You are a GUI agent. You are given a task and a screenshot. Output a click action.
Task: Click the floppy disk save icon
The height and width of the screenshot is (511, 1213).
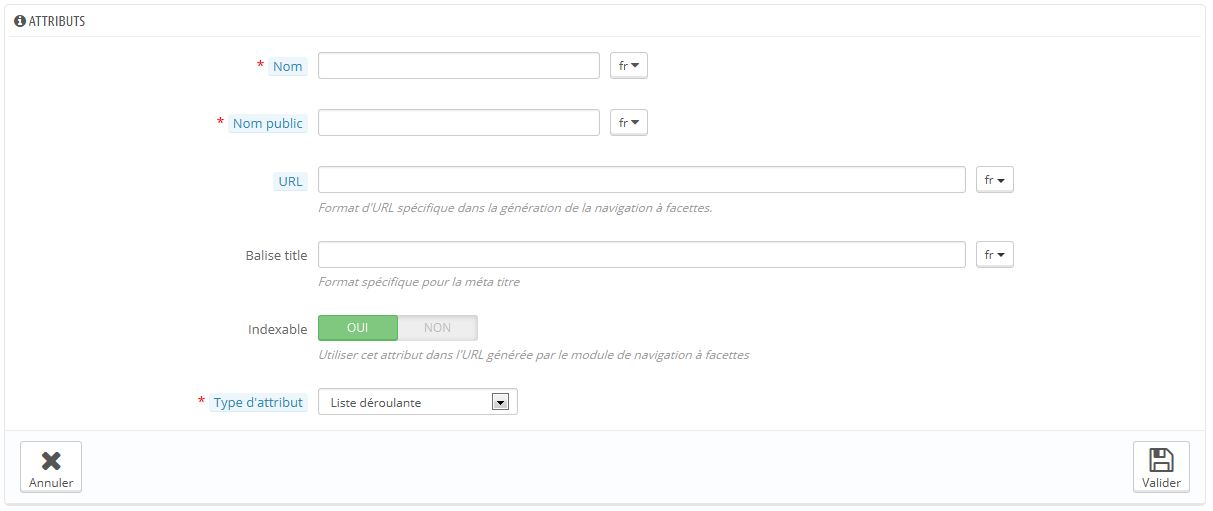click(1161, 460)
